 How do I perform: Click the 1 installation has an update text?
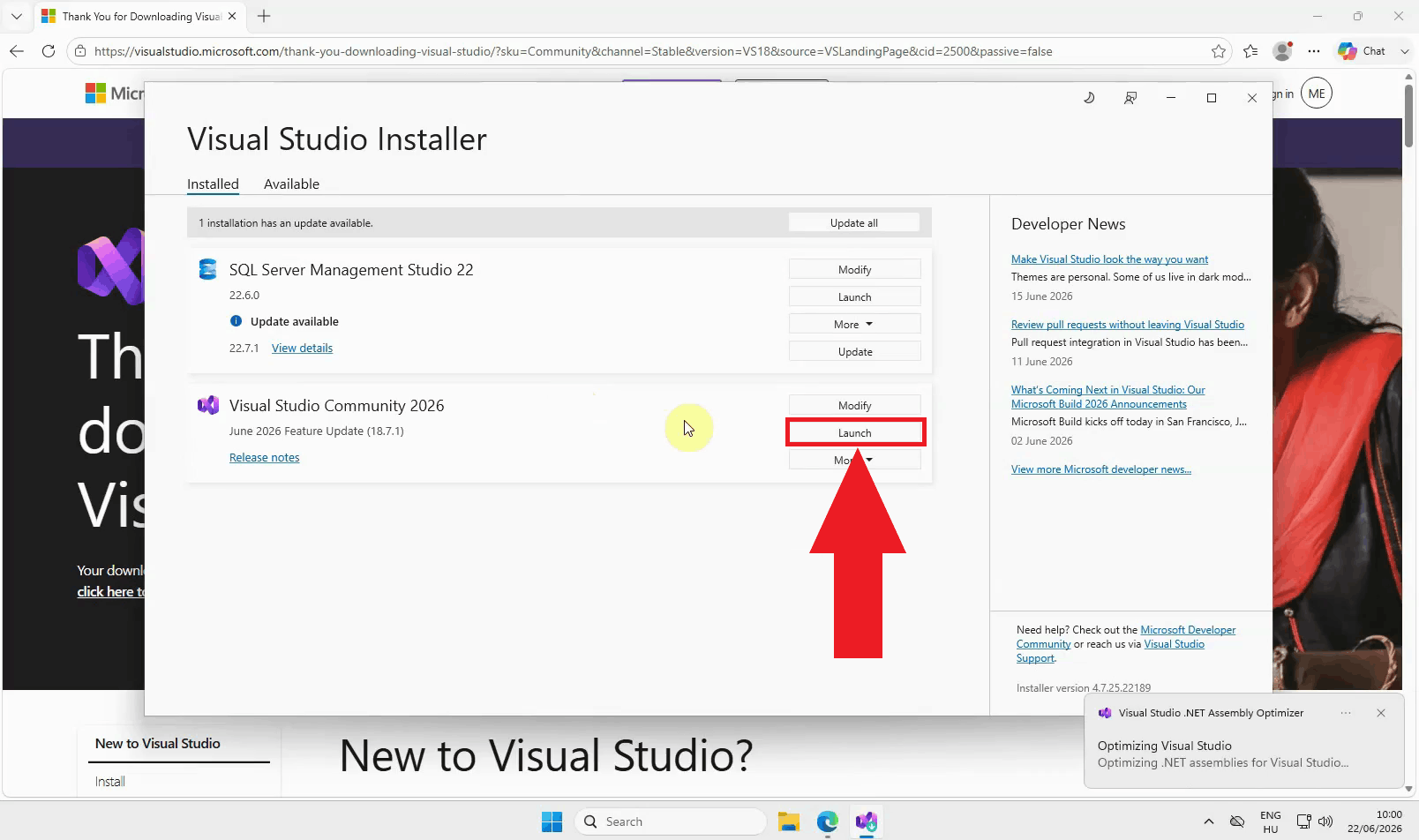tap(285, 222)
